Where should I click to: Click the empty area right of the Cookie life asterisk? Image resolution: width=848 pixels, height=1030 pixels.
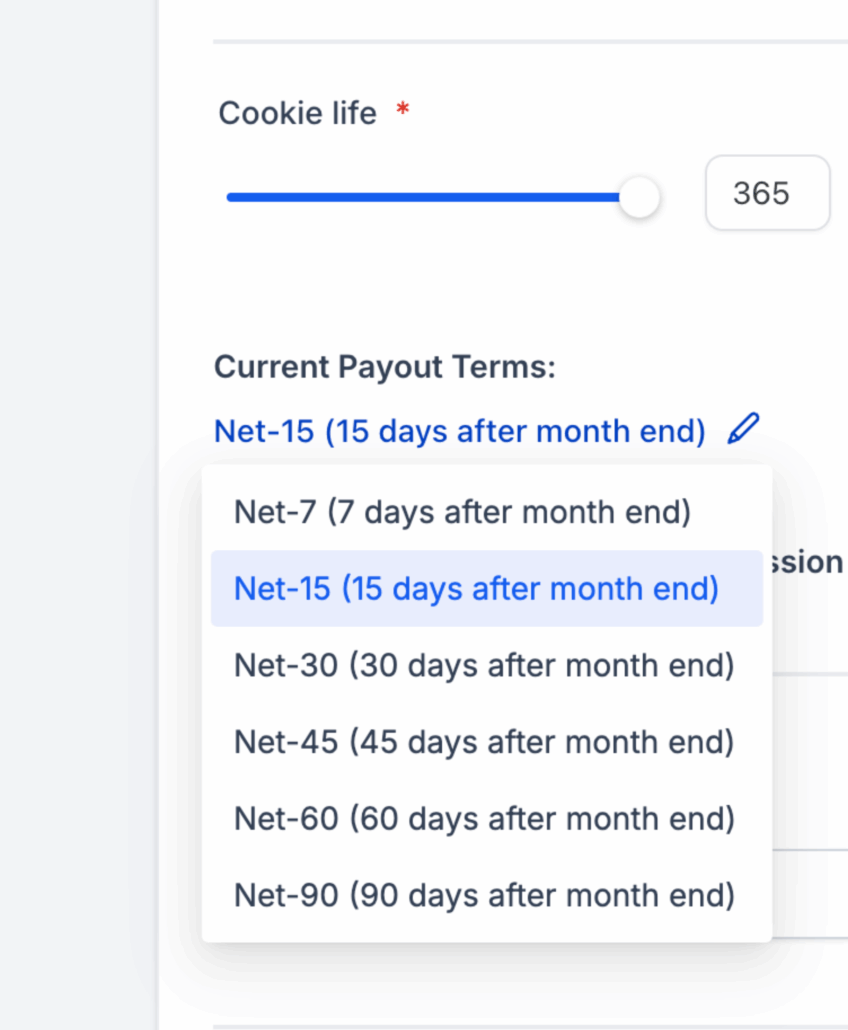pyautogui.click(x=624, y=113)
